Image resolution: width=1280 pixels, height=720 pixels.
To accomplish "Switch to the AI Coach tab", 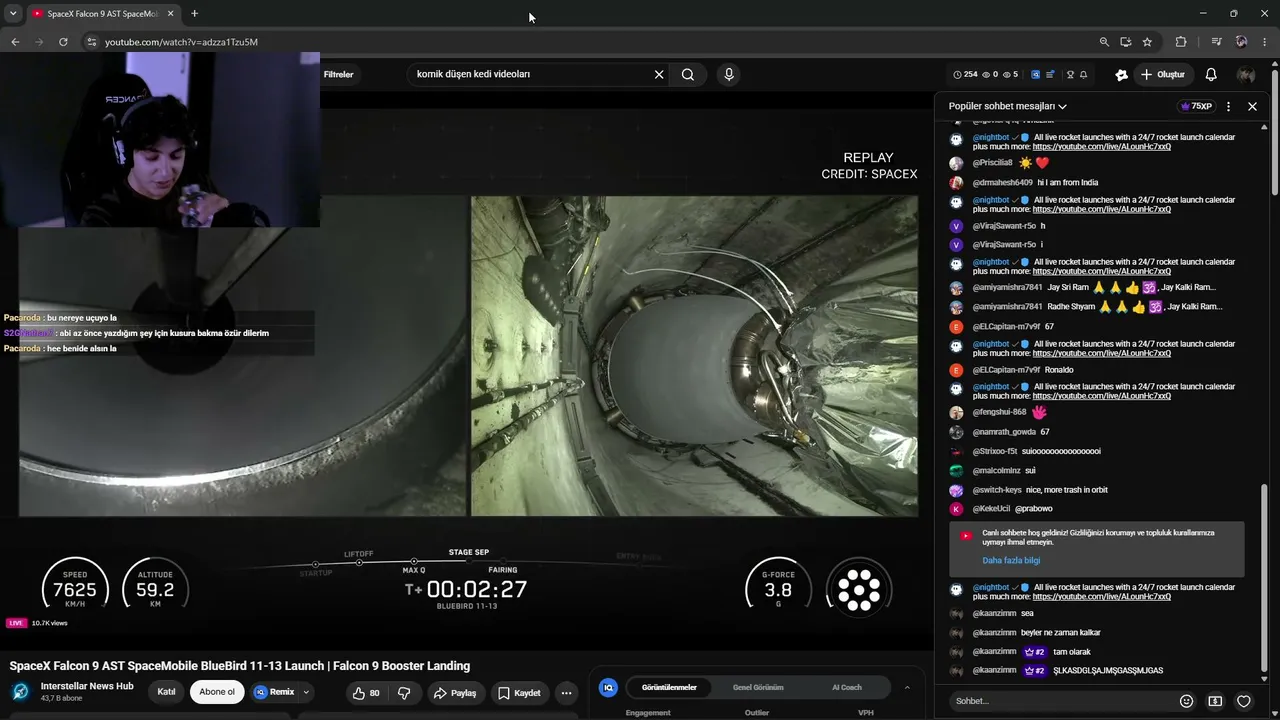I will [x=847, y=688].
